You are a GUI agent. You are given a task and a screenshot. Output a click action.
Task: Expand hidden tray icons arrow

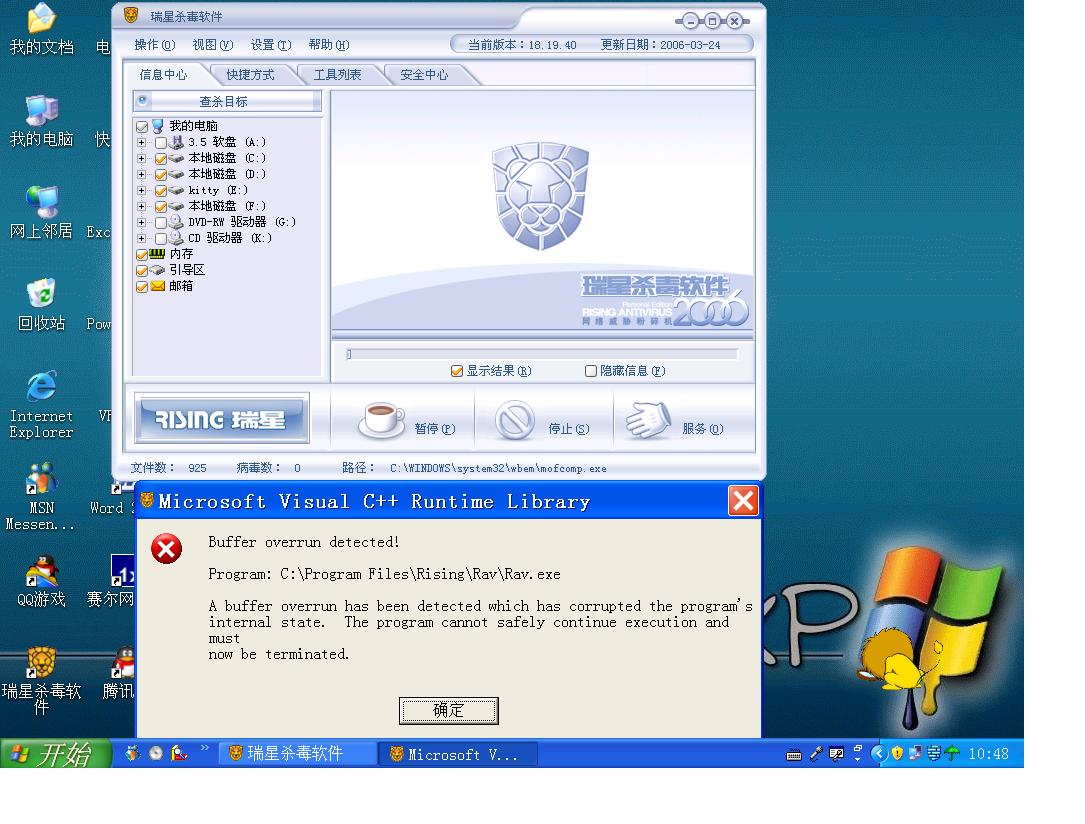[879, 753]
